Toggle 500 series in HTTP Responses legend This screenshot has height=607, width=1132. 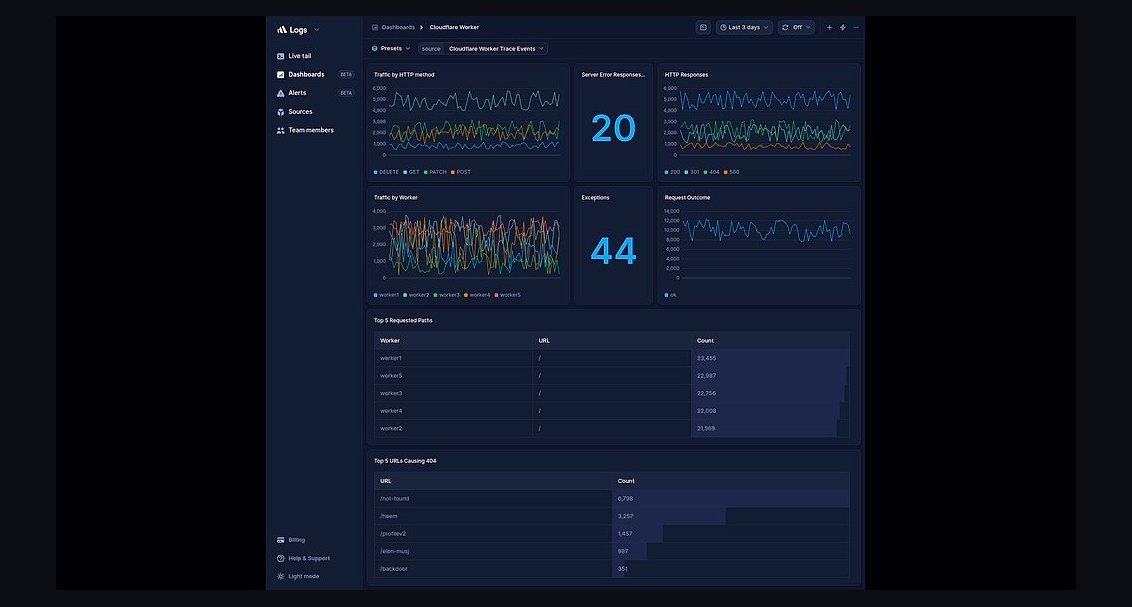(x=731, y=172)
